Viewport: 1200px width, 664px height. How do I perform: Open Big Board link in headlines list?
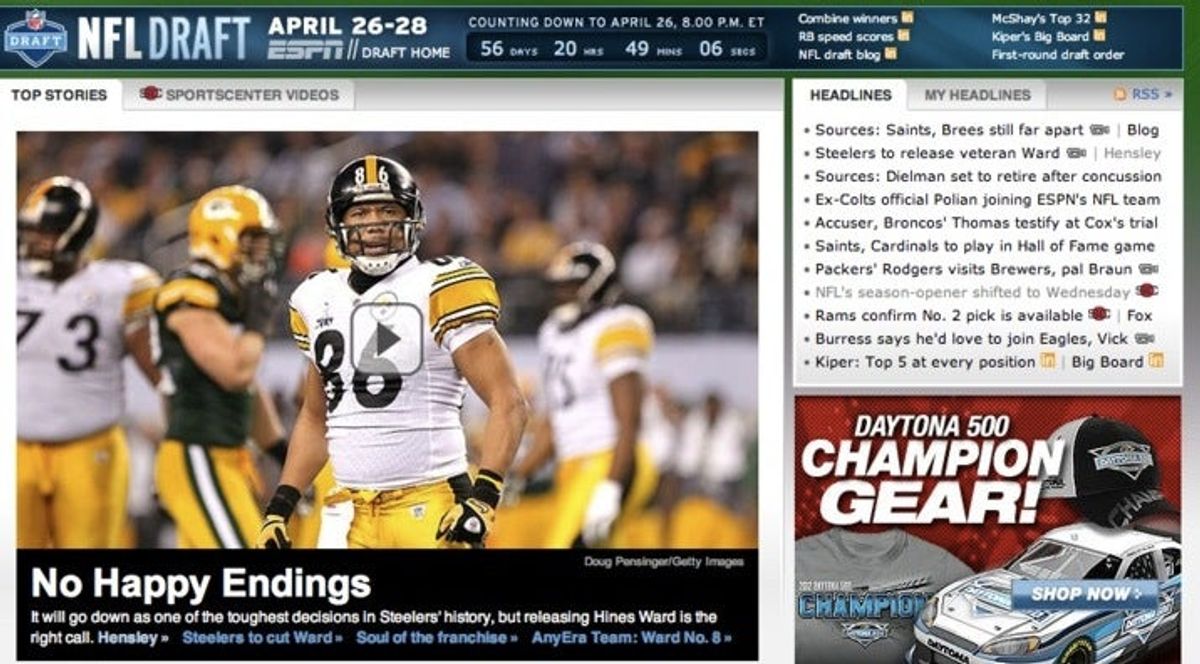1107,361
